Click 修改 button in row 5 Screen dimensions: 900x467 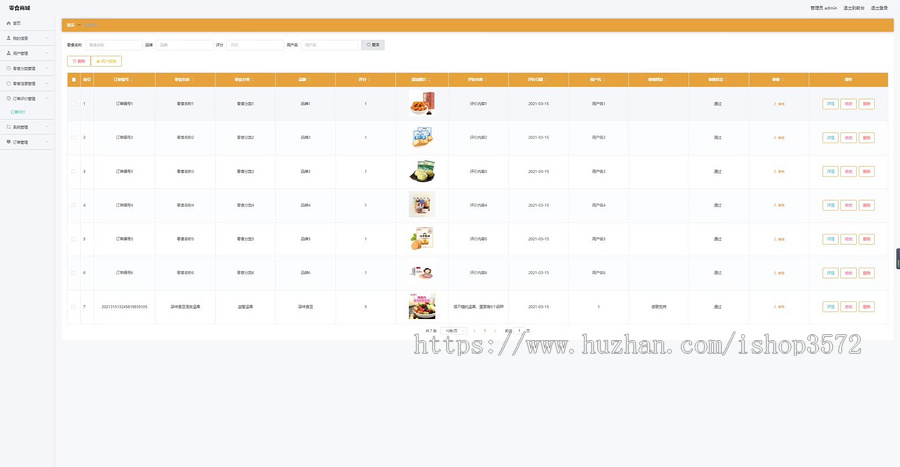tap(848, 239)
